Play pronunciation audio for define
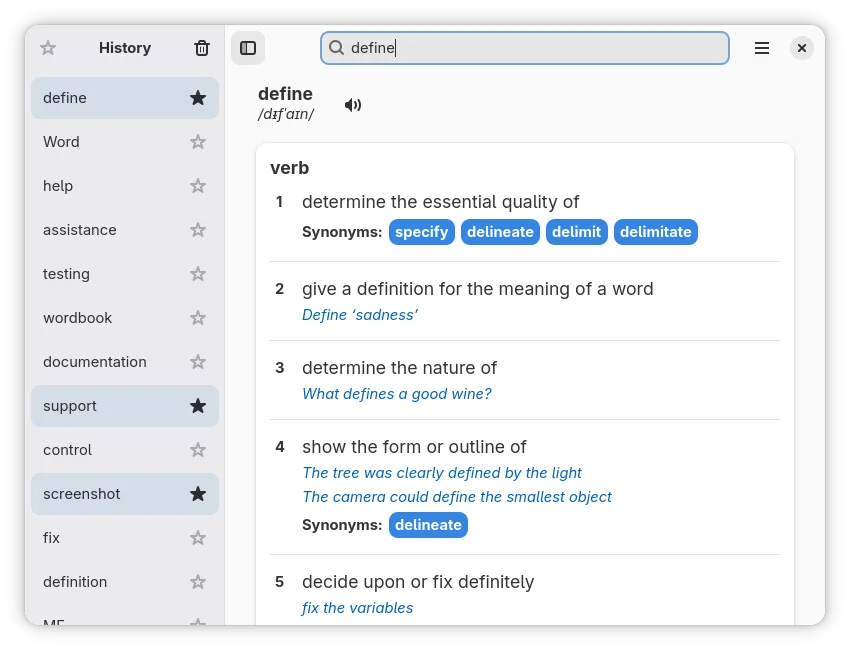The height and width of the screenshot is (650, 850). 353,105
